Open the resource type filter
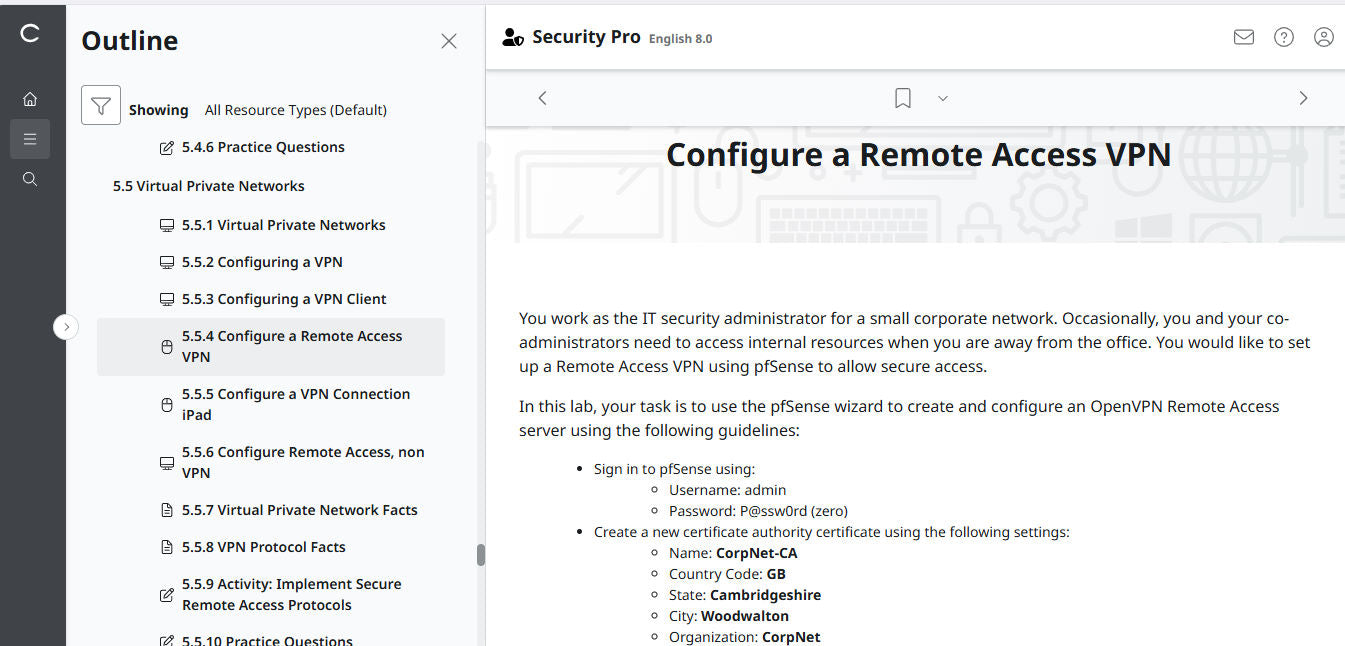The image size is (1345, 646). (x=100, y=104)
